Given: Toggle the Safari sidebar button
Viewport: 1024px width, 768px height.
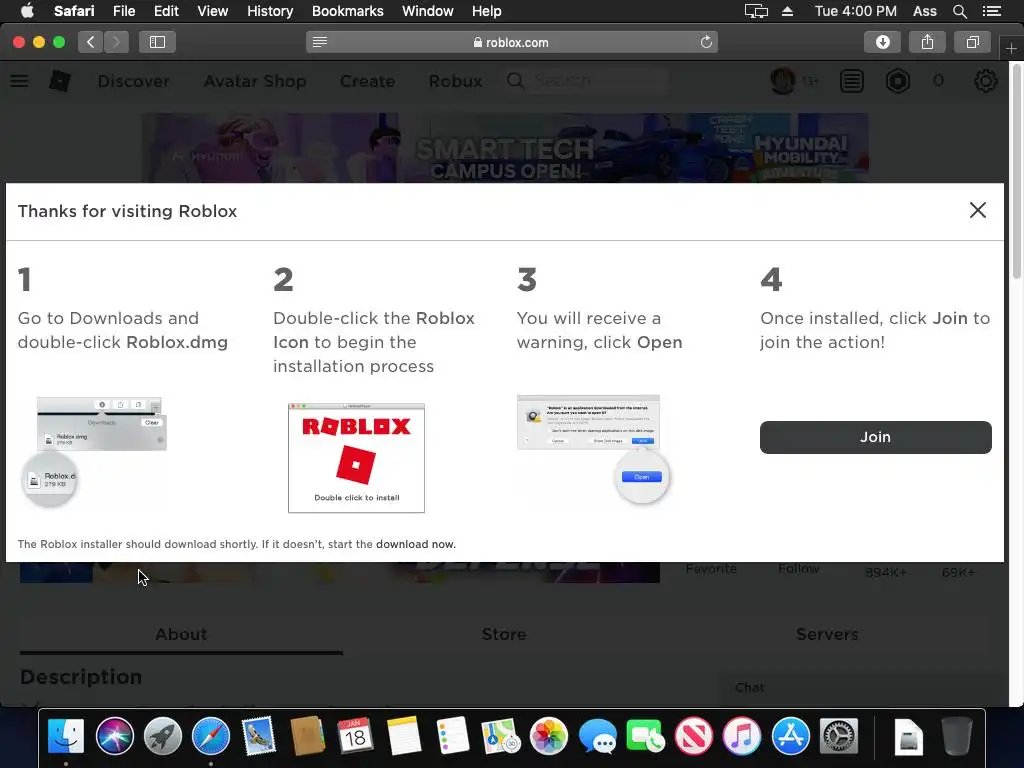Looking at the screenshot, I should pos(157,42).
